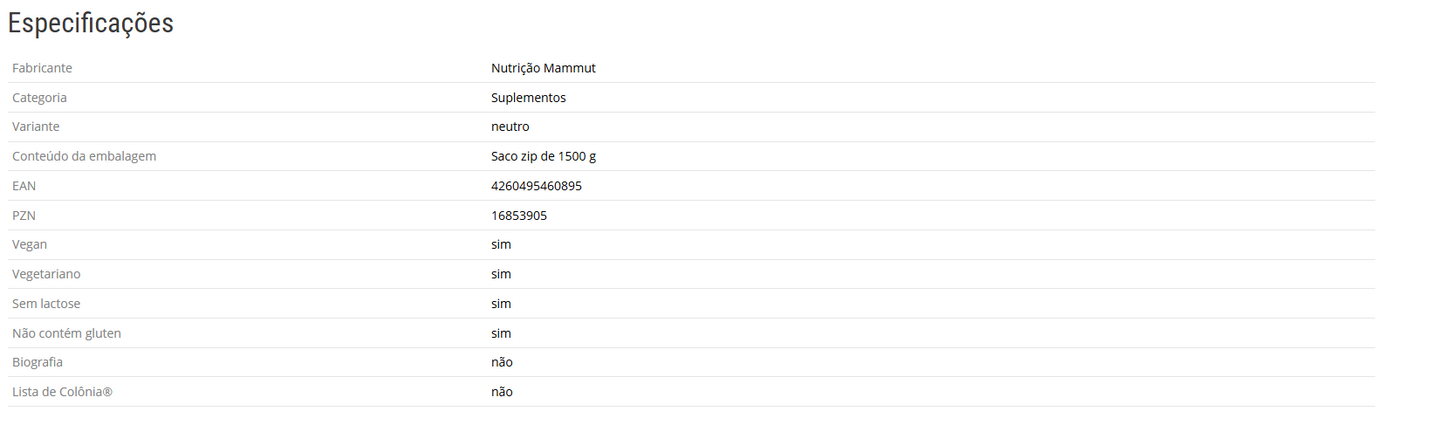Click the Sem lactose row label

(46, 303)
